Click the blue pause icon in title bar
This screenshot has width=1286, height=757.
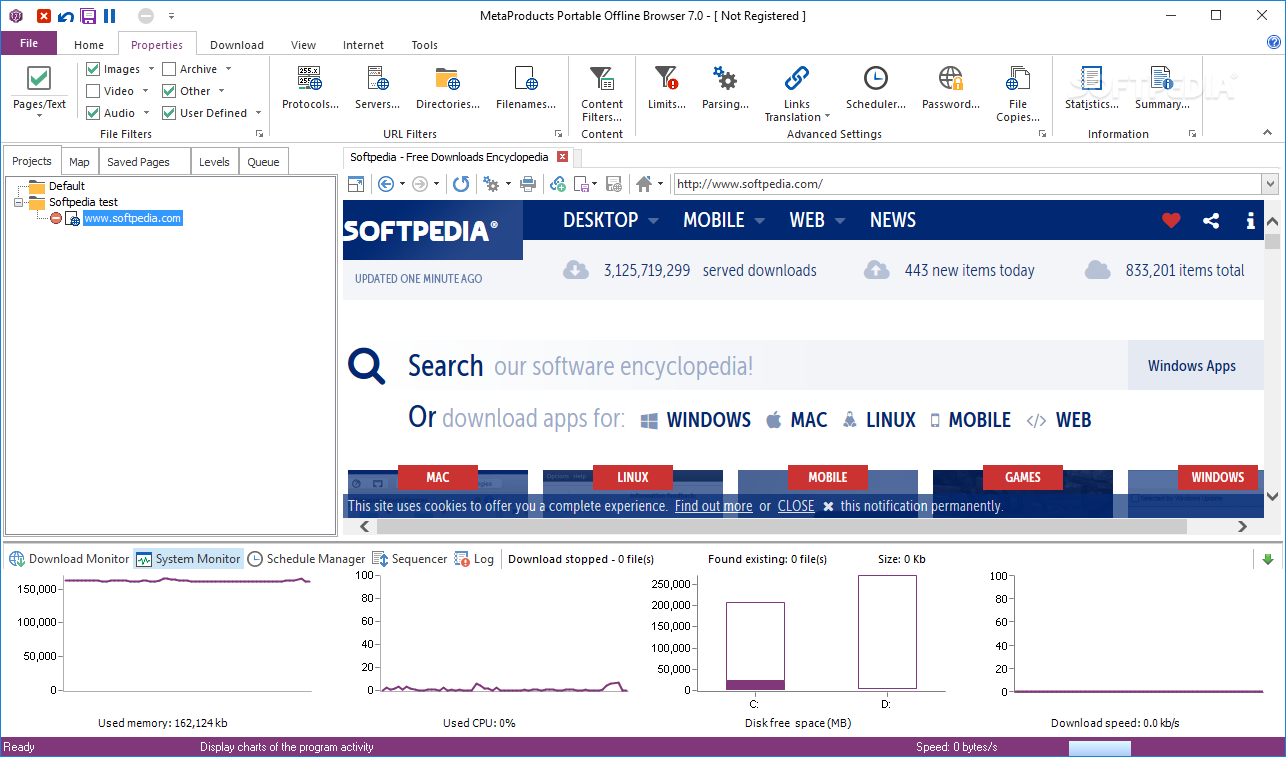(109, 16)
